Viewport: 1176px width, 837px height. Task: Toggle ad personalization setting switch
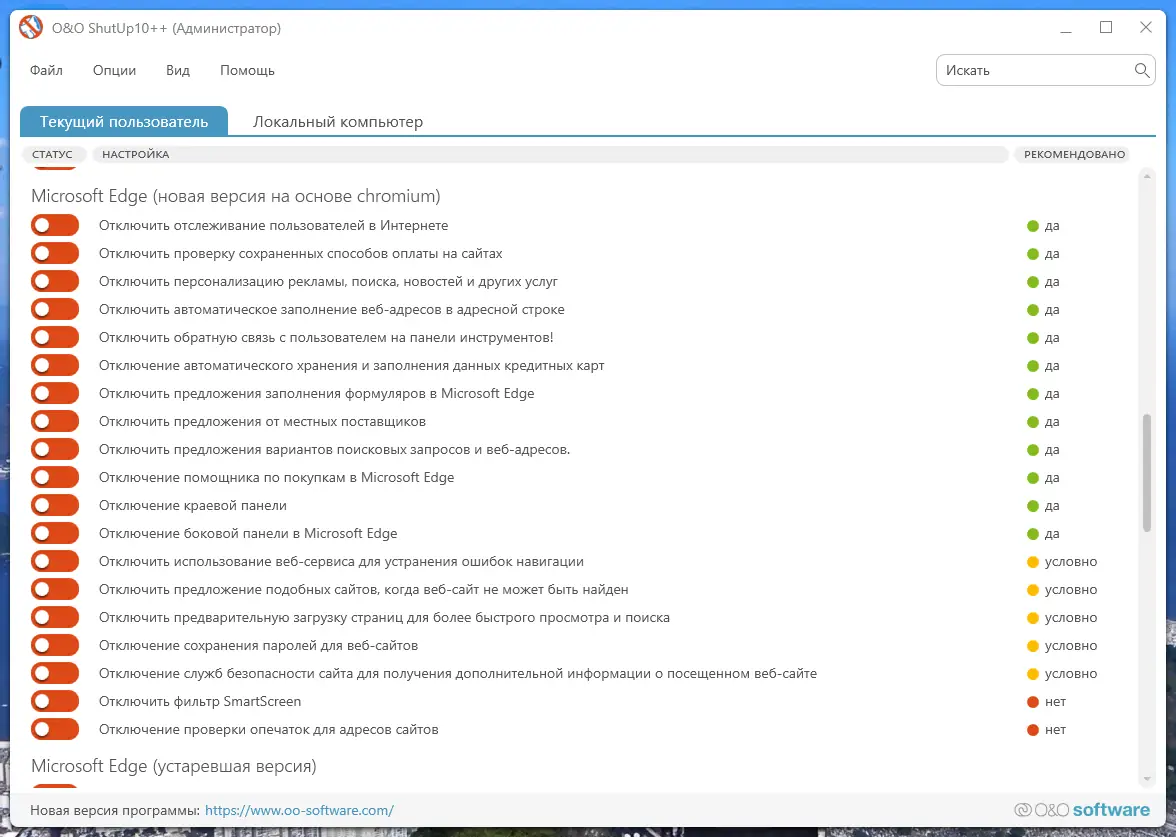tap(55, 281)
